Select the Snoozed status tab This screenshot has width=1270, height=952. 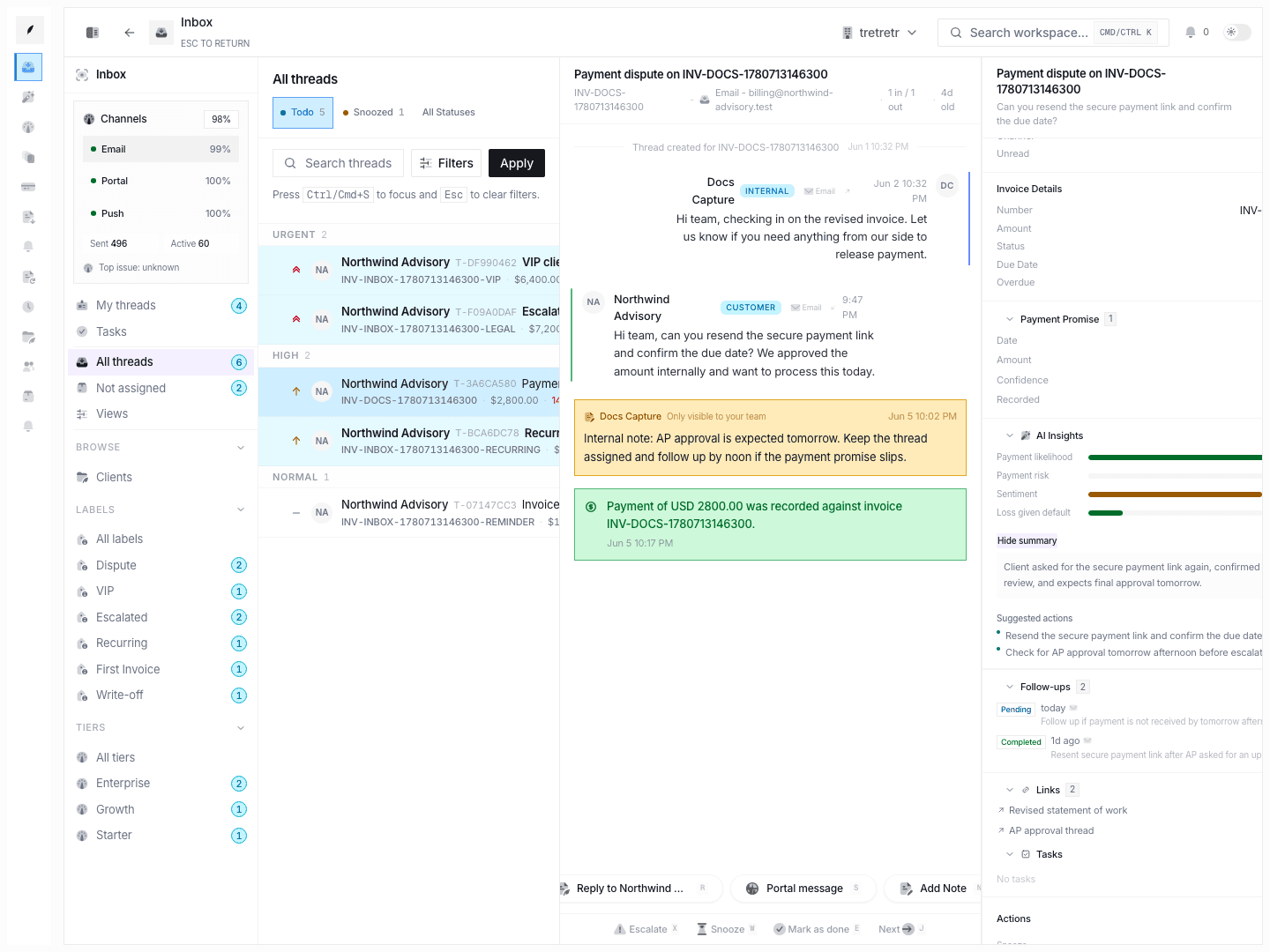[x=373, y=112]
